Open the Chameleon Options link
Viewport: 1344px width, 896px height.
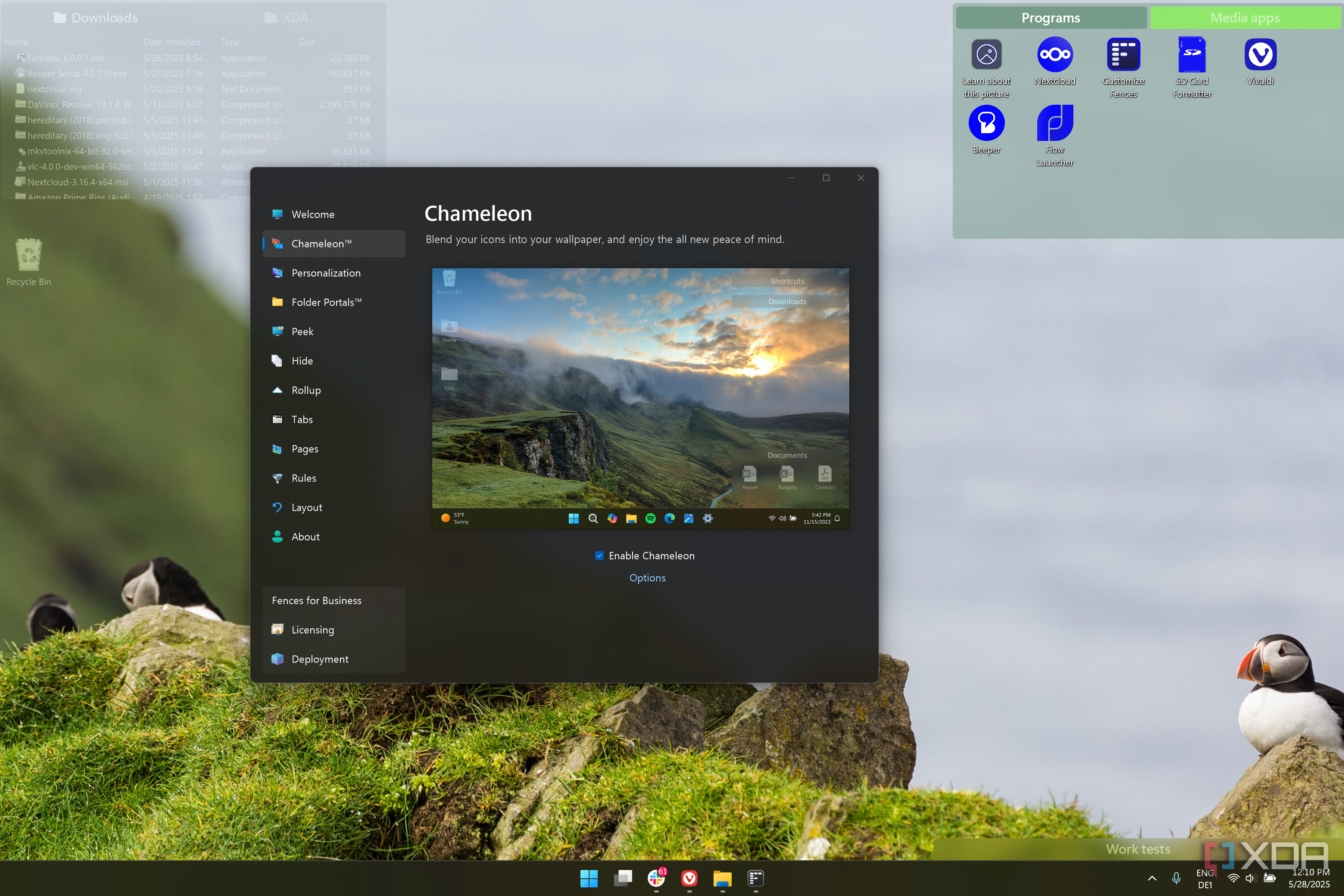(x=647, y=578)
